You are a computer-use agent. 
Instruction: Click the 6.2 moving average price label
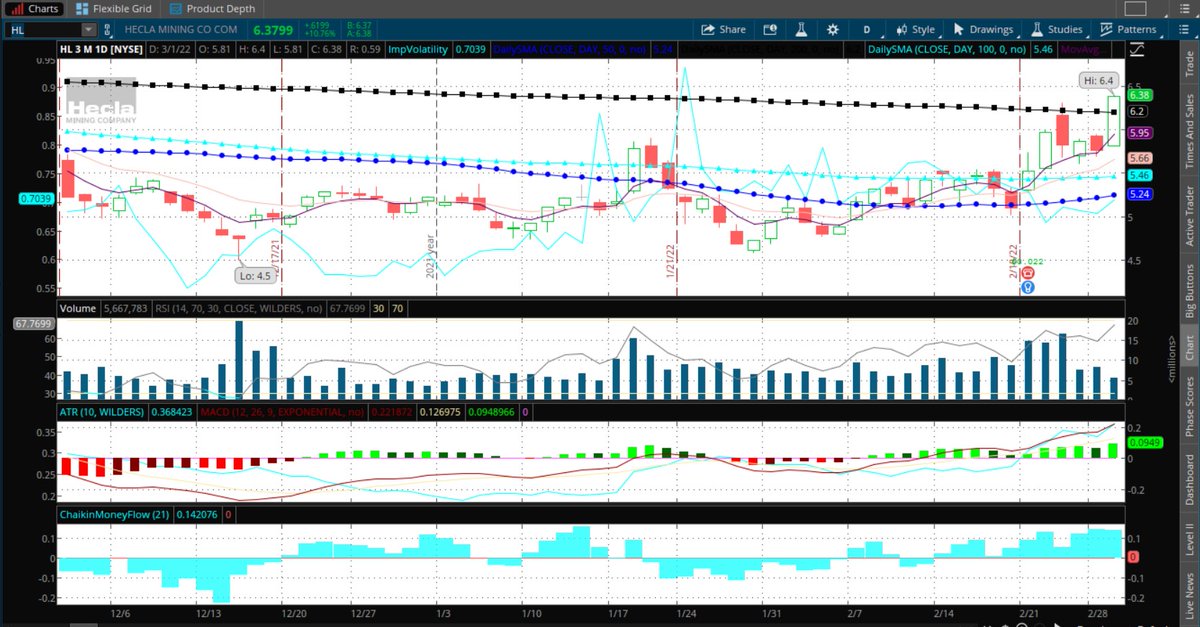pos(1138,111)
